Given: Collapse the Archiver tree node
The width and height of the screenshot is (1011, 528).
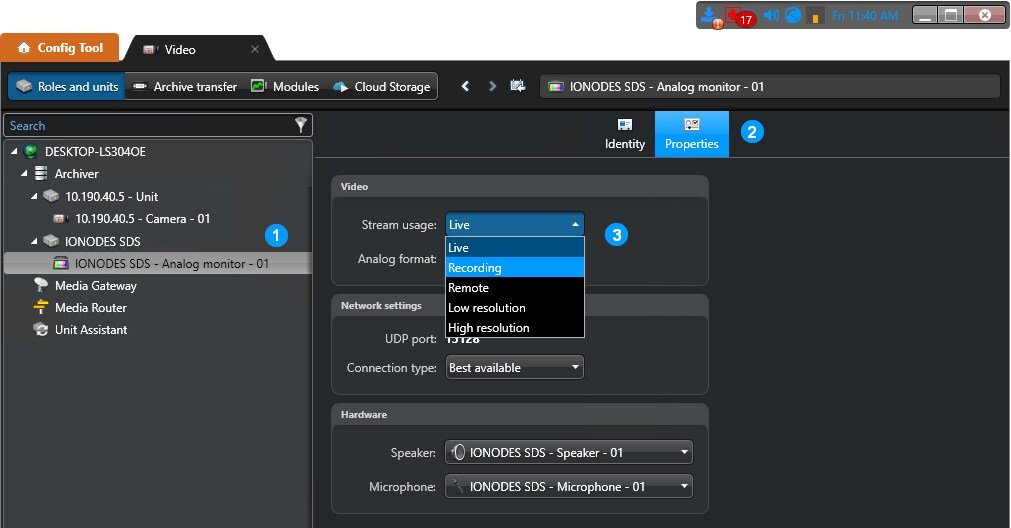Looking at the screenshot, I should (25, 173).
